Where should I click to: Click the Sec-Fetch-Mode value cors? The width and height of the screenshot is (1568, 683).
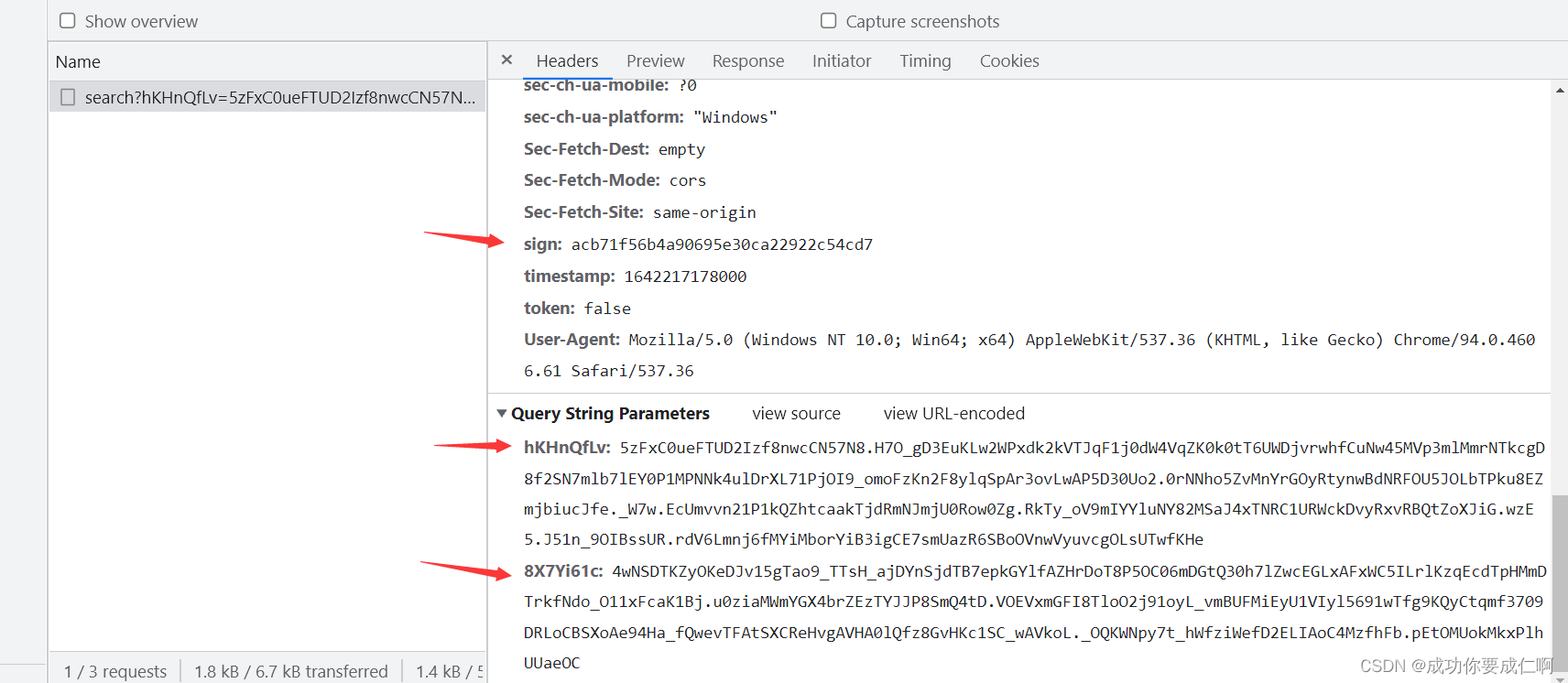coord(687,180)
